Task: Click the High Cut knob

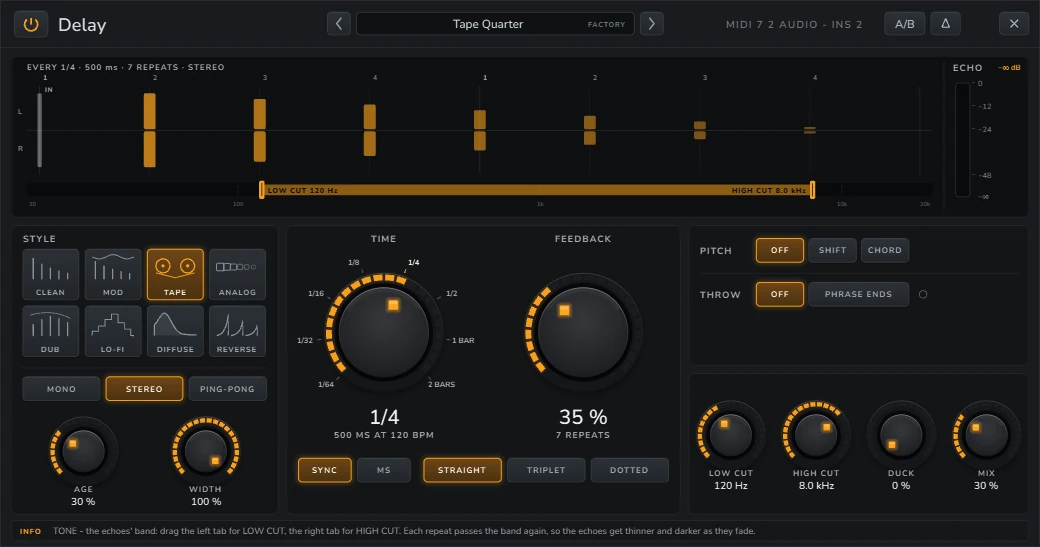Action: (816, 435)
